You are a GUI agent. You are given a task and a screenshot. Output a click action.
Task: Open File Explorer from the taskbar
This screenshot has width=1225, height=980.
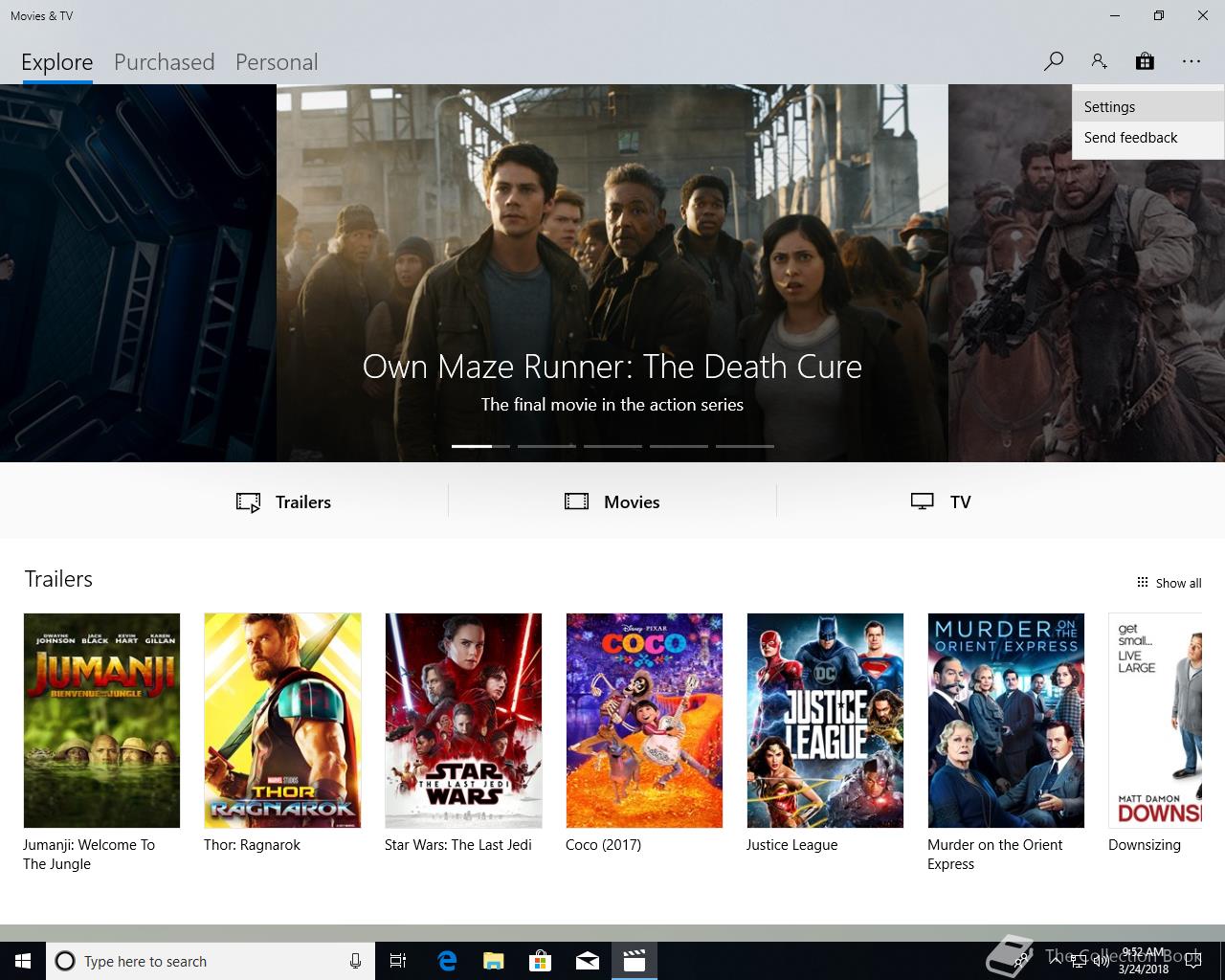(x=494, y=961)
